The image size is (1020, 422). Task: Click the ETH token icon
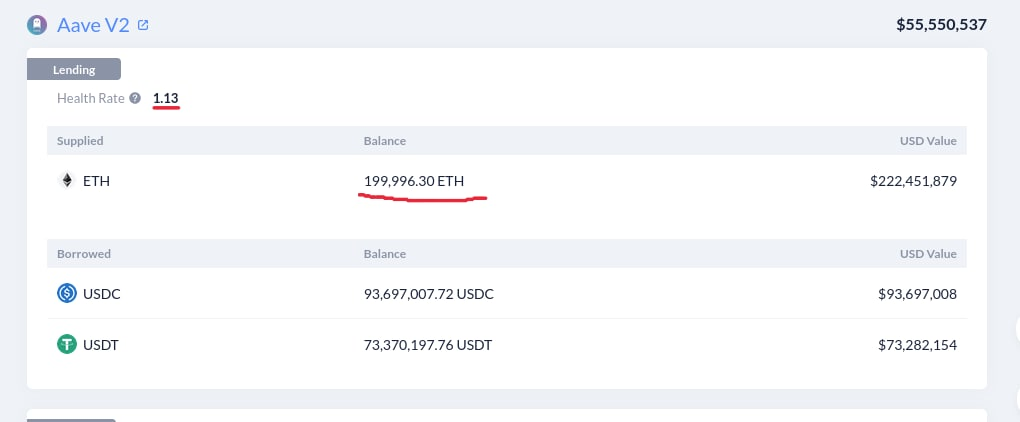click(67, 181)
